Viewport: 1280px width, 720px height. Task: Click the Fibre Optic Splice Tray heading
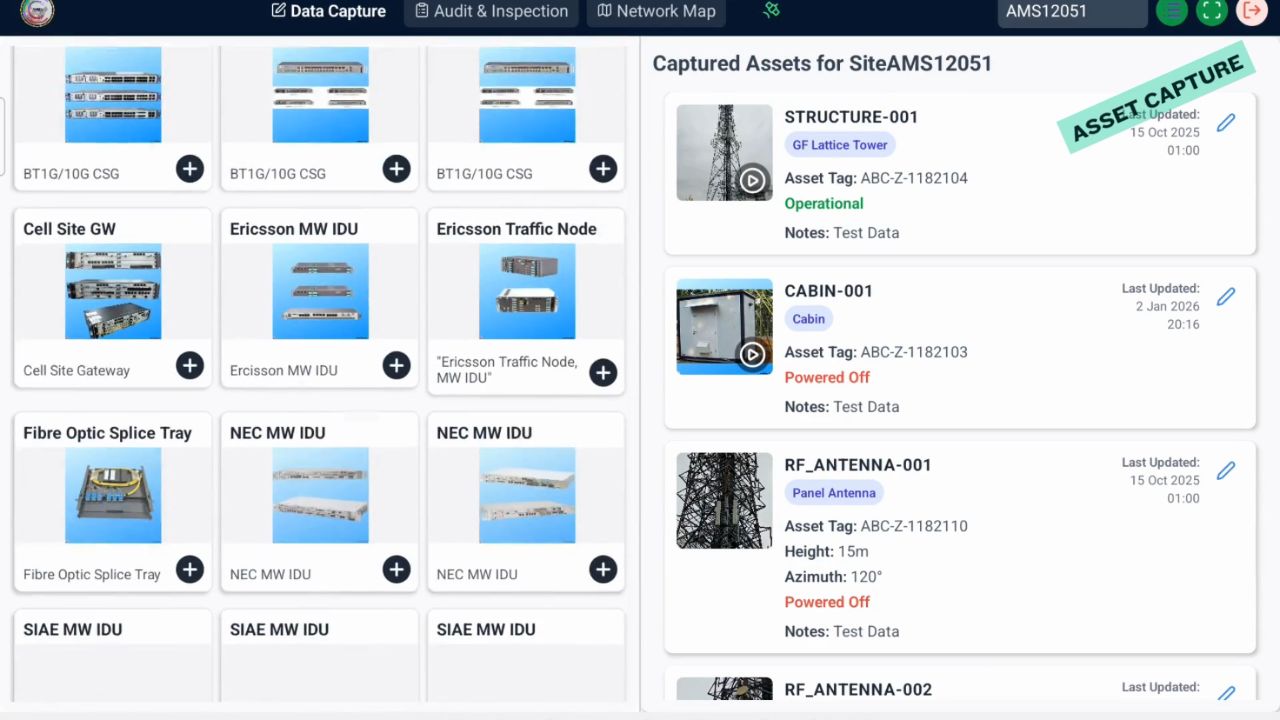click(107, 433)
